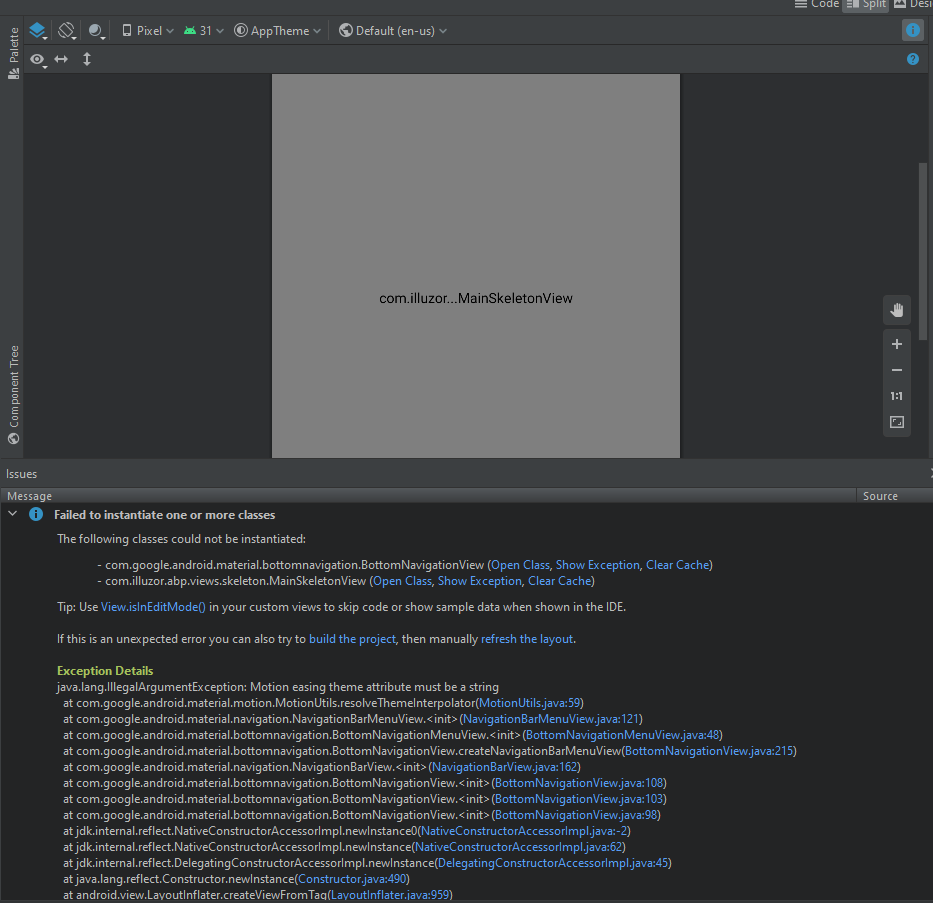Image resolution: width=933 pixels, height=903 pixels.
Task: Open BottomNavigationView.java:215 link
Action: (709, 751)
